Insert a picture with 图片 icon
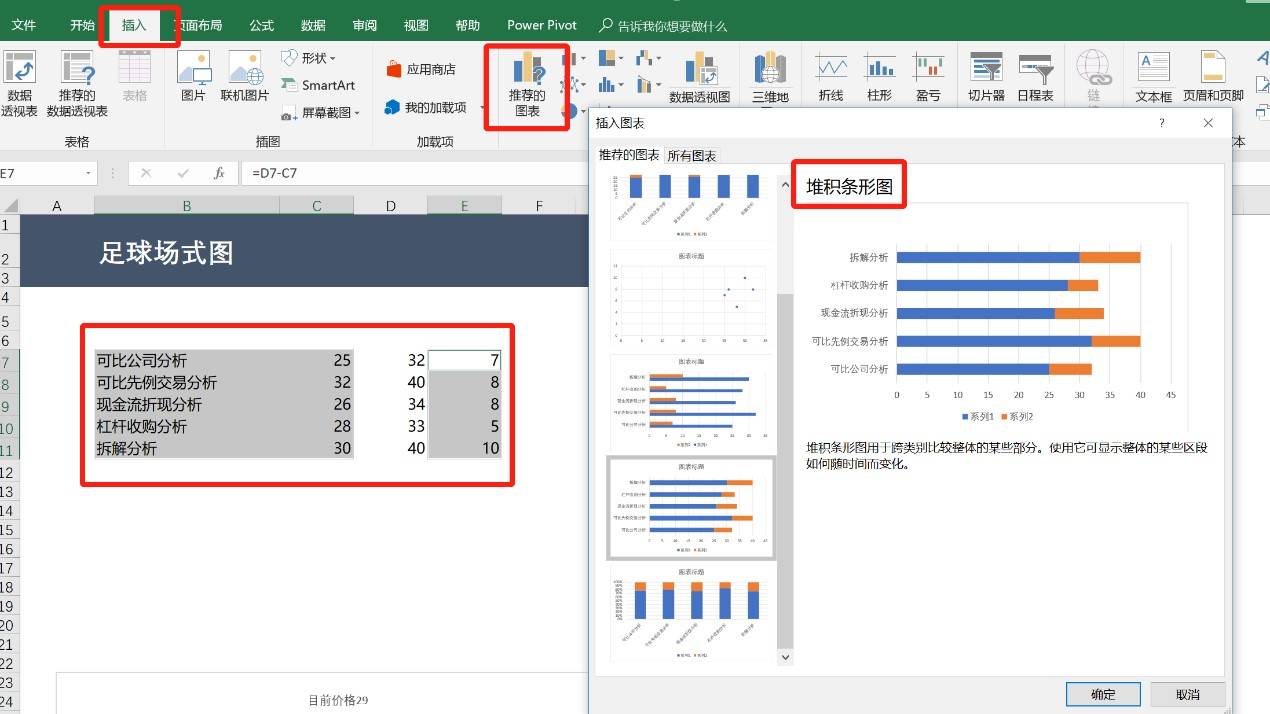Image resolution: width=1270 pixels, height=714 pixels. [193, 77]
